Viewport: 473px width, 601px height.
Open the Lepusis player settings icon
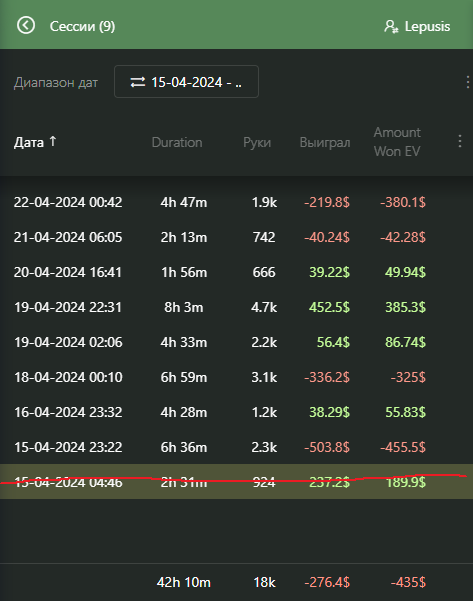pyautogui.click(x=391, y=26)
